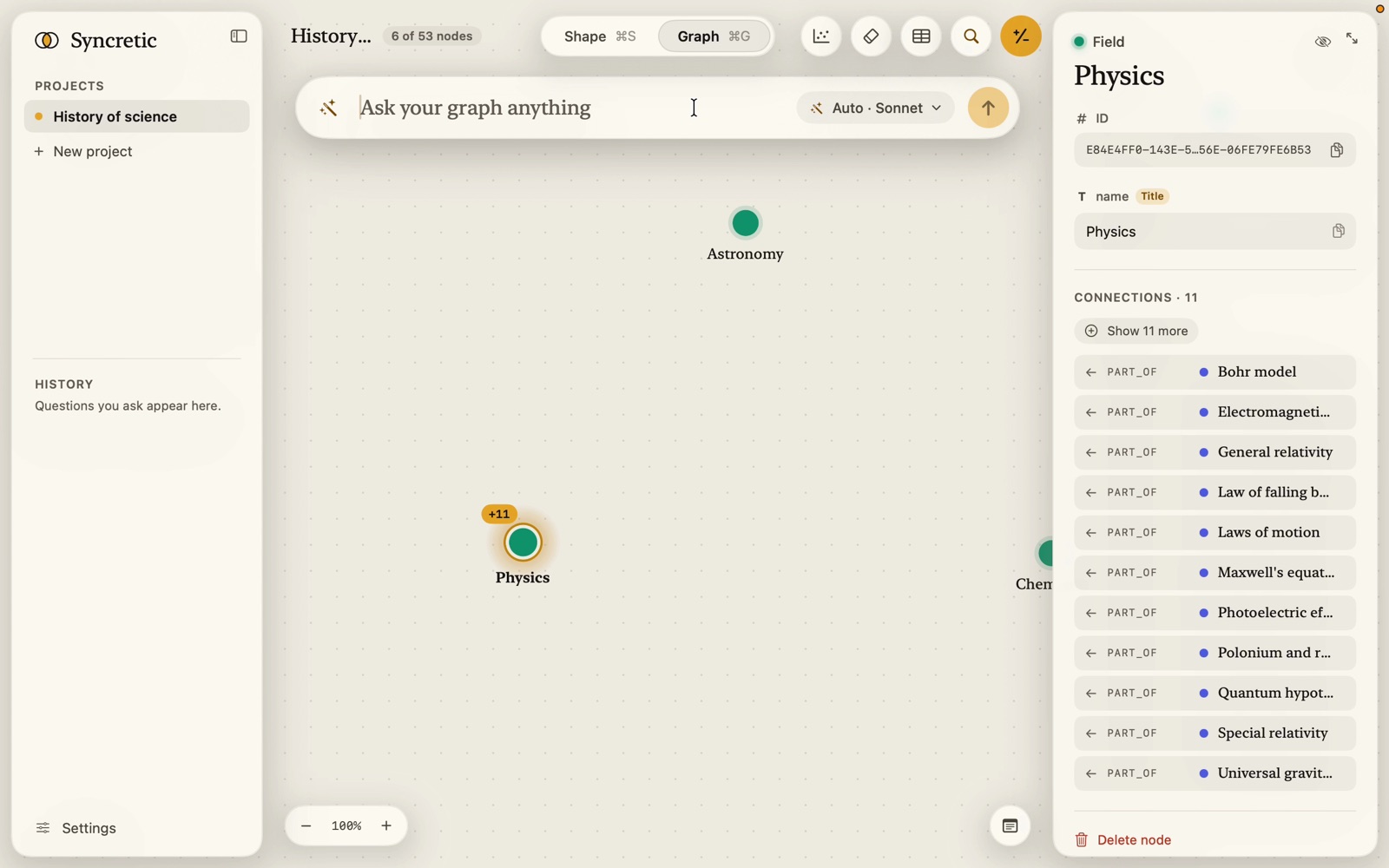Switch to the Graph tab
1389x868 pixels.
(x=714, y=36)
